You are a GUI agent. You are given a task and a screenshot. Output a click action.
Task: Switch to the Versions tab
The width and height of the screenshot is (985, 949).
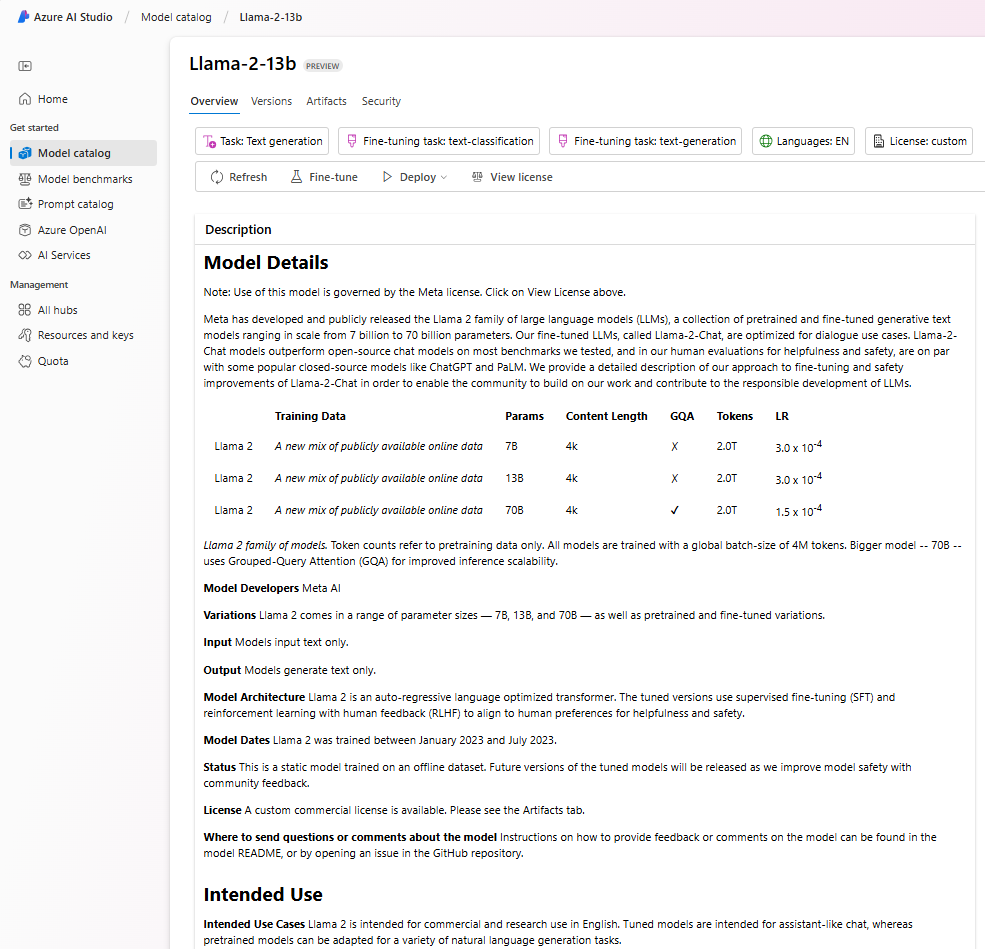271,101
